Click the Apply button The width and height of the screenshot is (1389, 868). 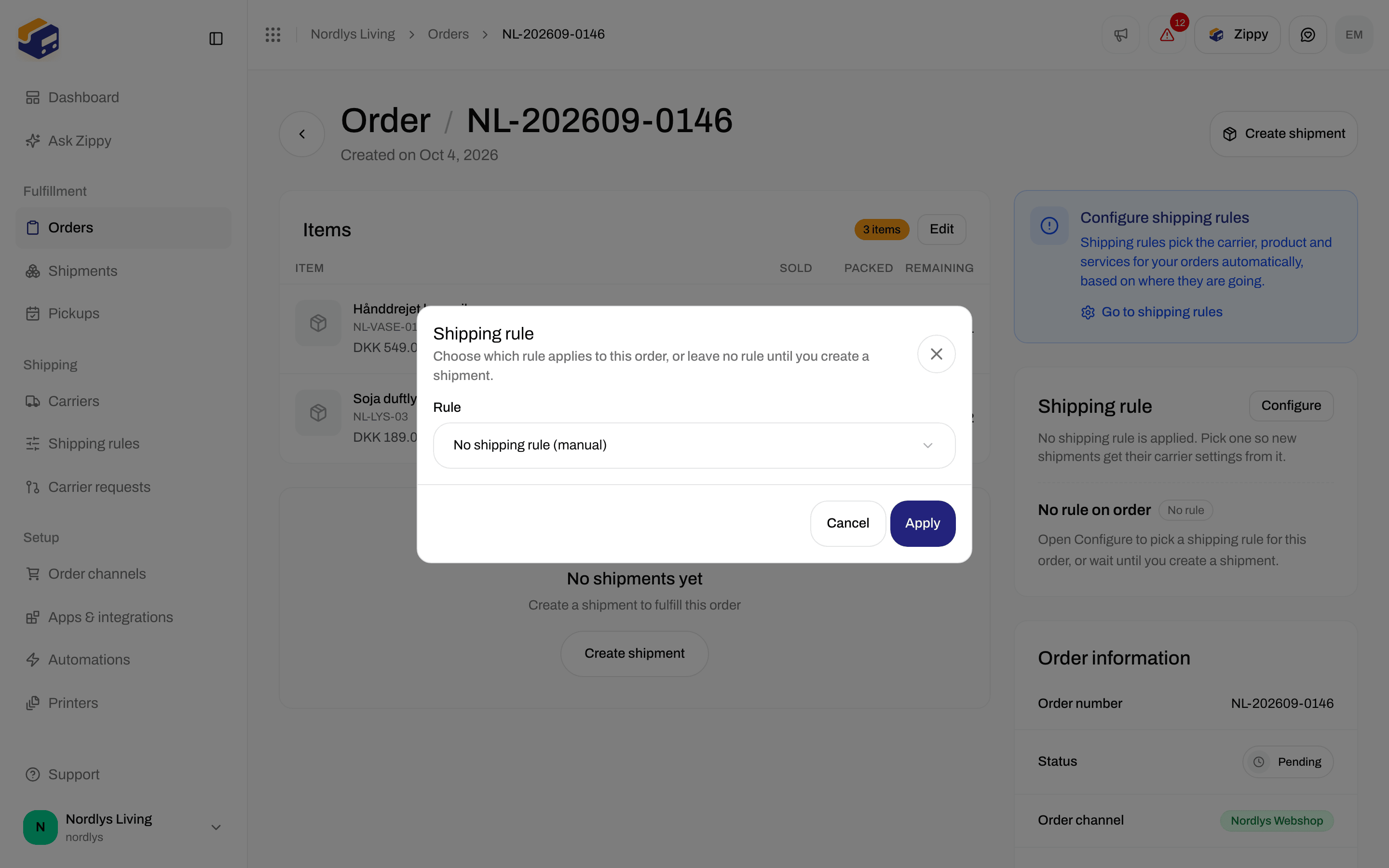[922, 524]
